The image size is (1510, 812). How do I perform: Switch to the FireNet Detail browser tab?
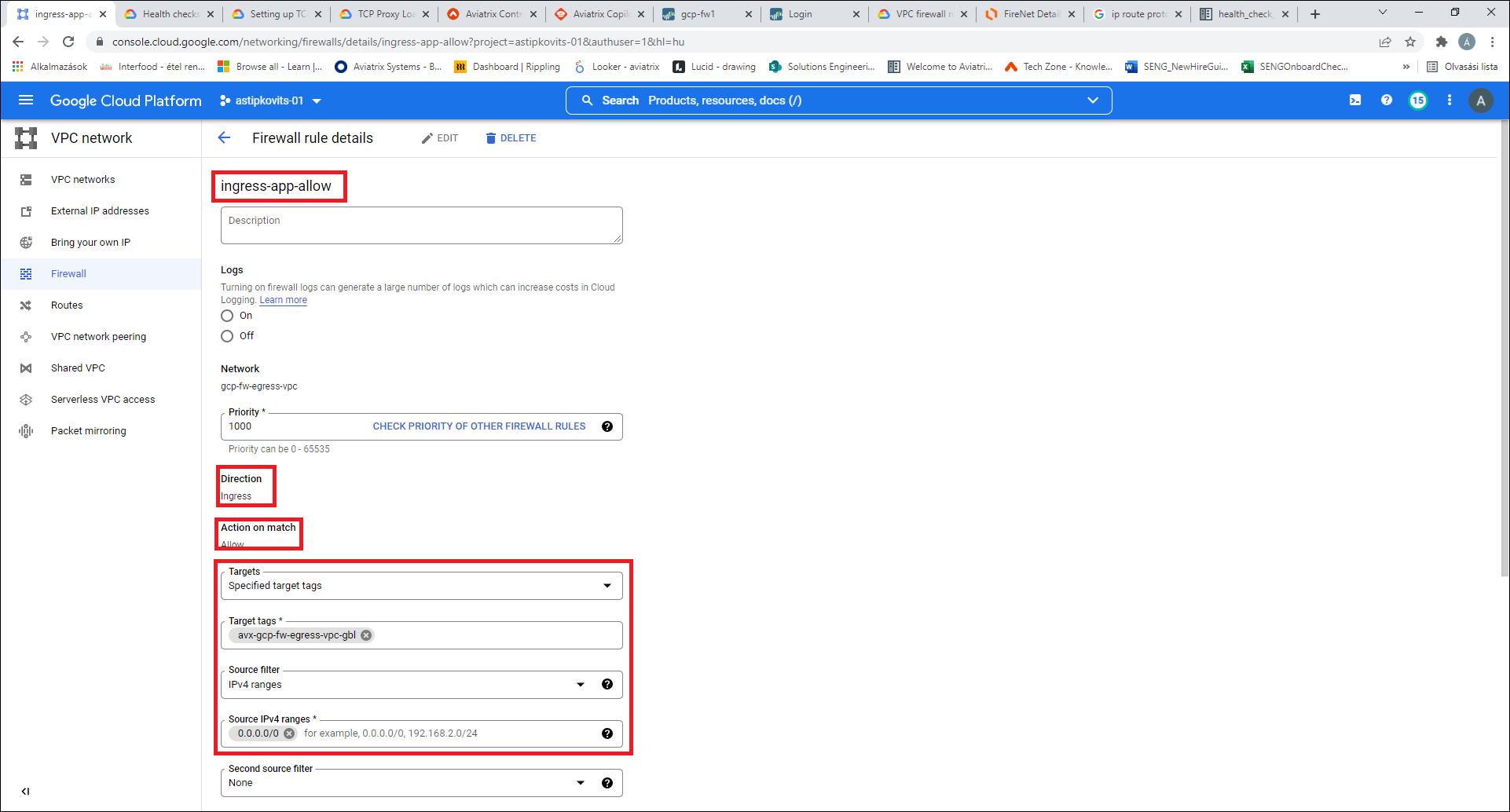click(1029, 14)
